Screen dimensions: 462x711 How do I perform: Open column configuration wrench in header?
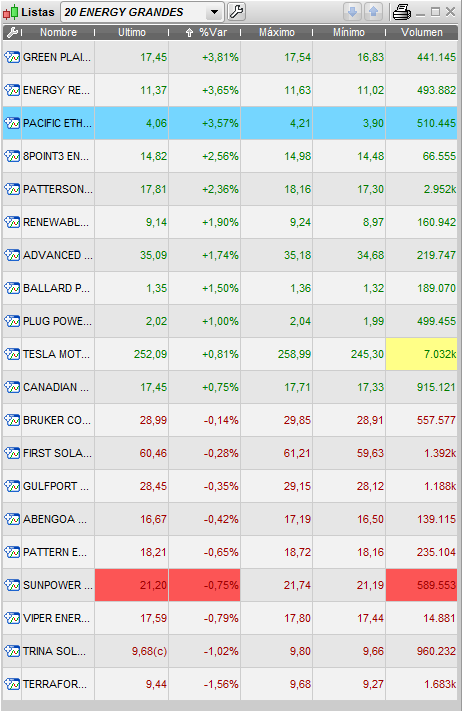pos(12,32)
